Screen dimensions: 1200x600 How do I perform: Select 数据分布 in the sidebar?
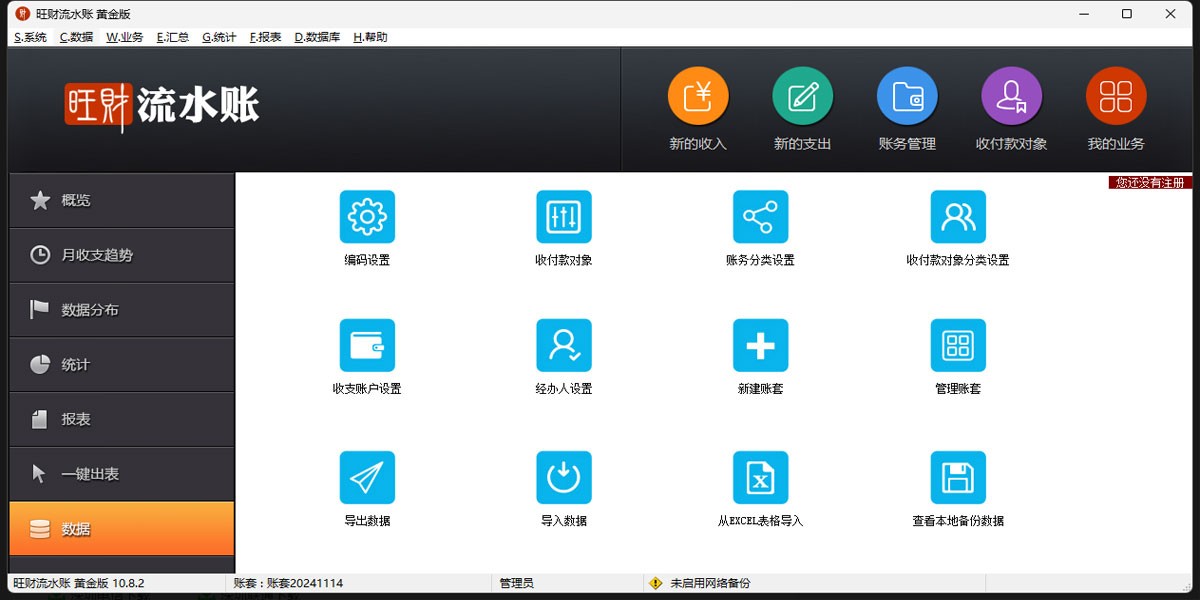click(x=121, y=310)
